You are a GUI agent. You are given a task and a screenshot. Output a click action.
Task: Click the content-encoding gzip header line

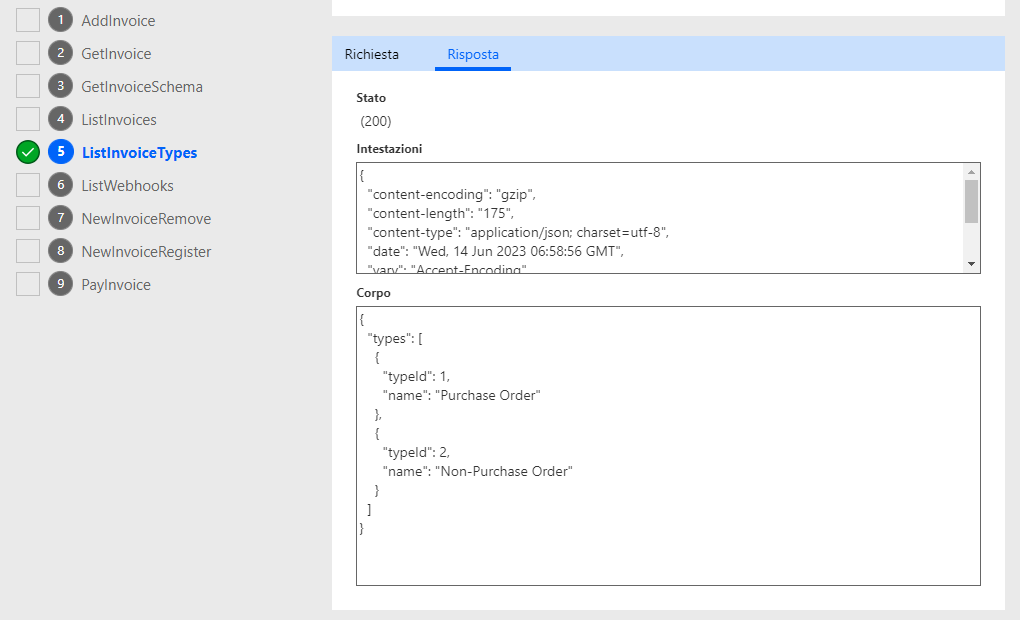[451, 195]
